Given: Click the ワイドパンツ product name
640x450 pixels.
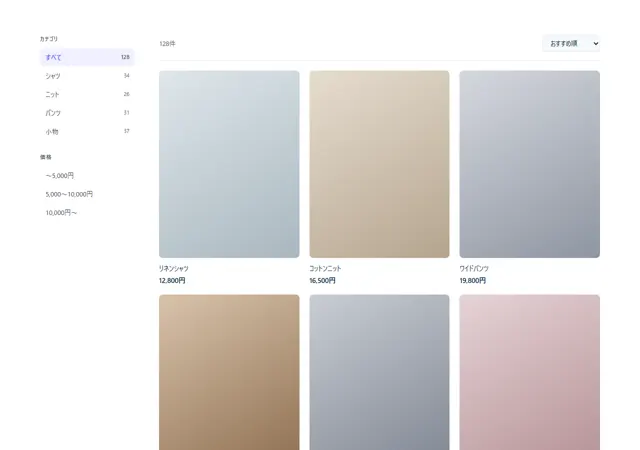Looking at the screenshot, I should tap(474, 268).
